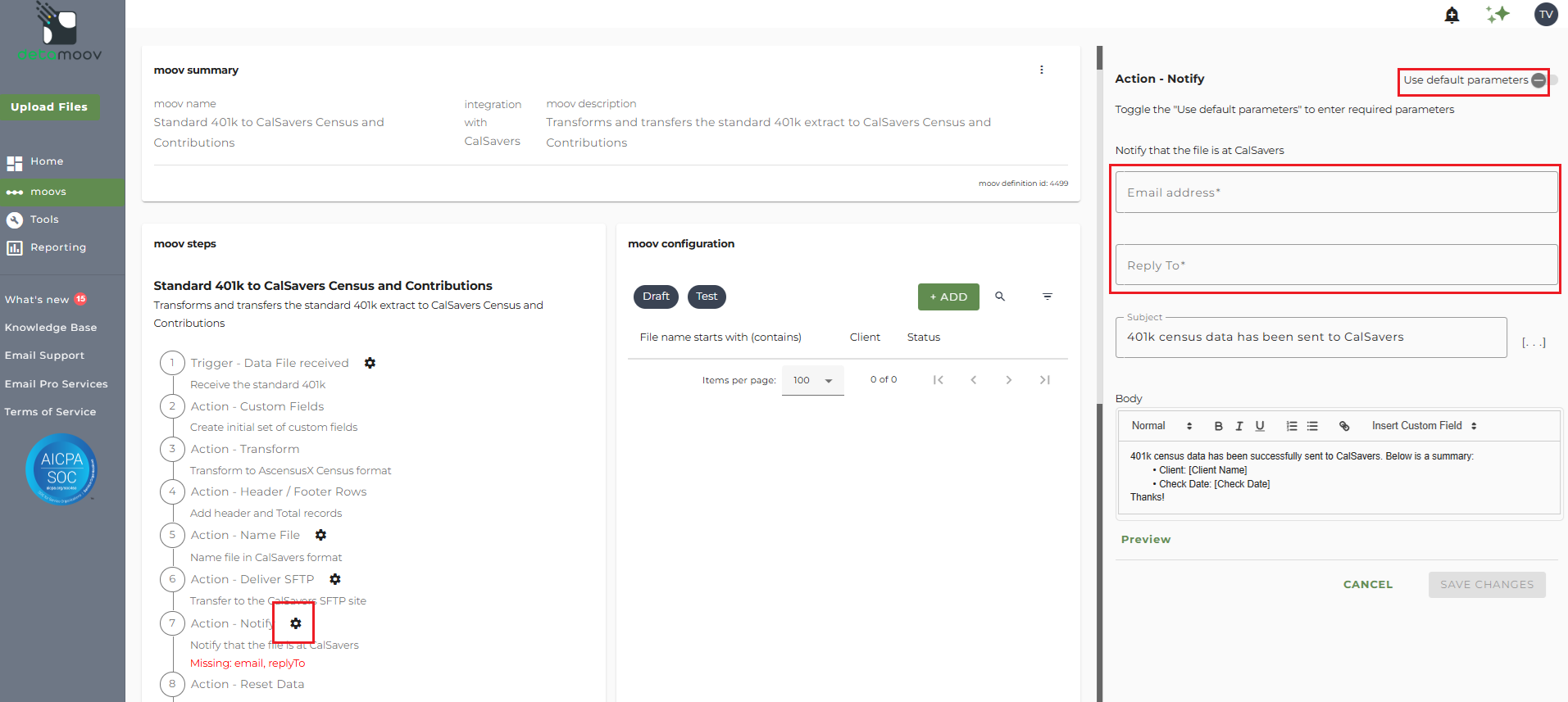Screen dimensions: 1568x702
Task: Go to first page of configurations
Action: point(939,380)
